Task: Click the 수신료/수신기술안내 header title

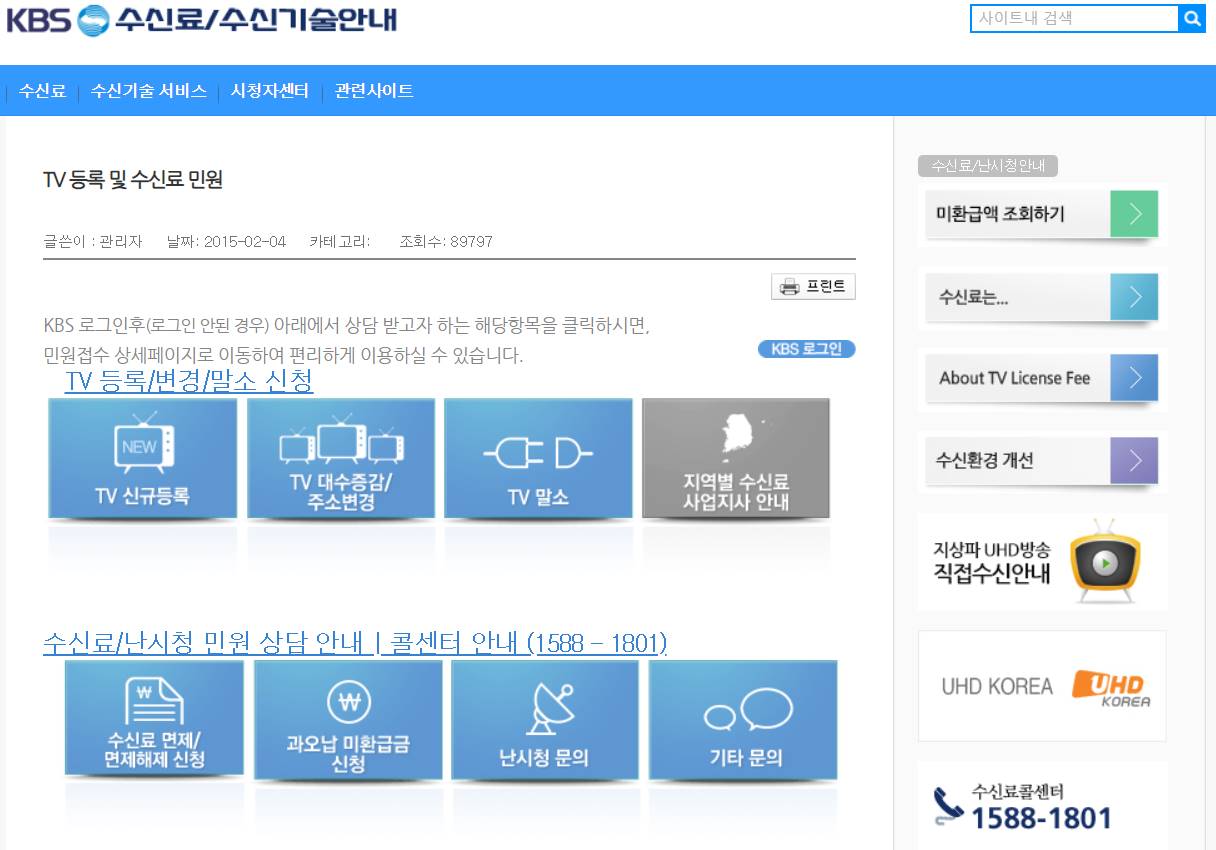Action: click(256, 19)
